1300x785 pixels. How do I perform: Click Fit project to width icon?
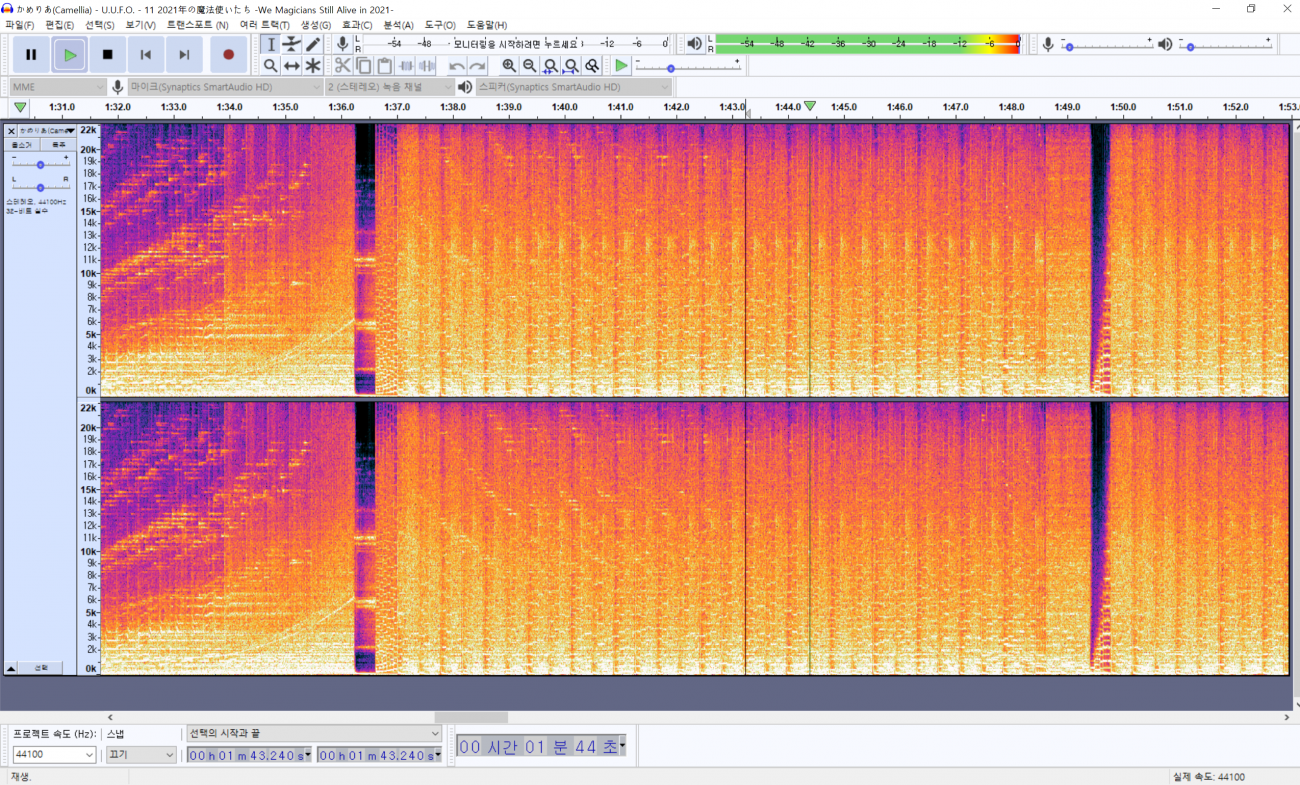coord(571,66)
